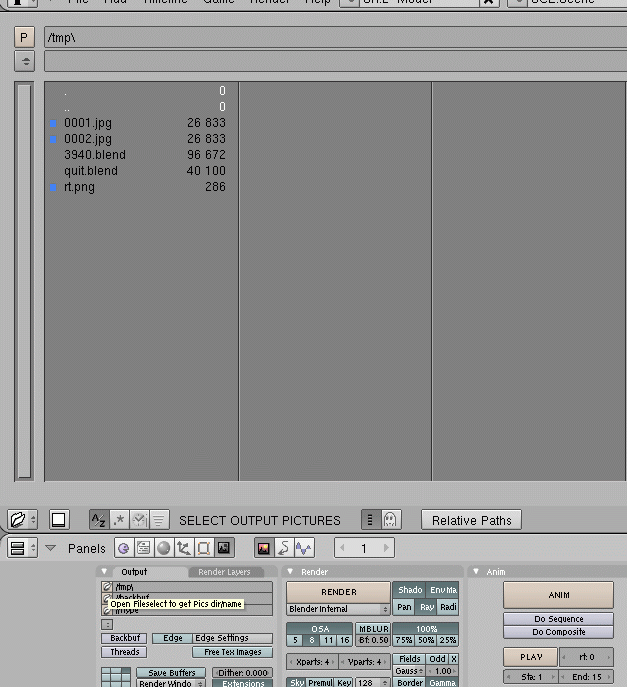Click the Relative Paths button
This screenshot has width=627, height=687.
pos(471,520)
